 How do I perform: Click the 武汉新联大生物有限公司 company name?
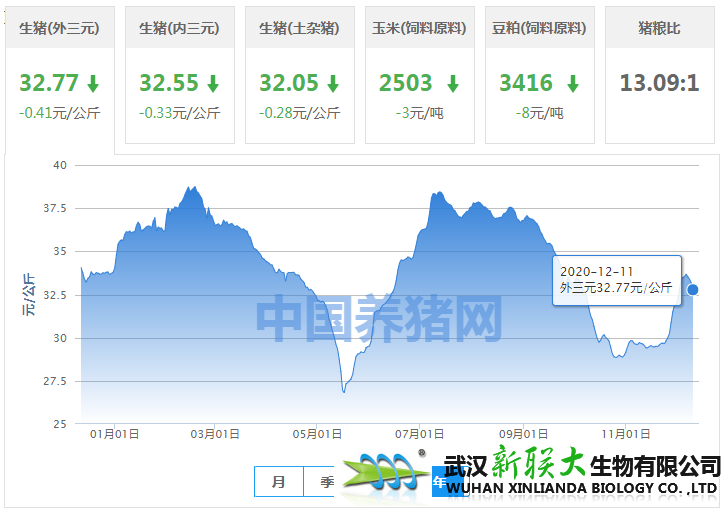tap(582, 466)
